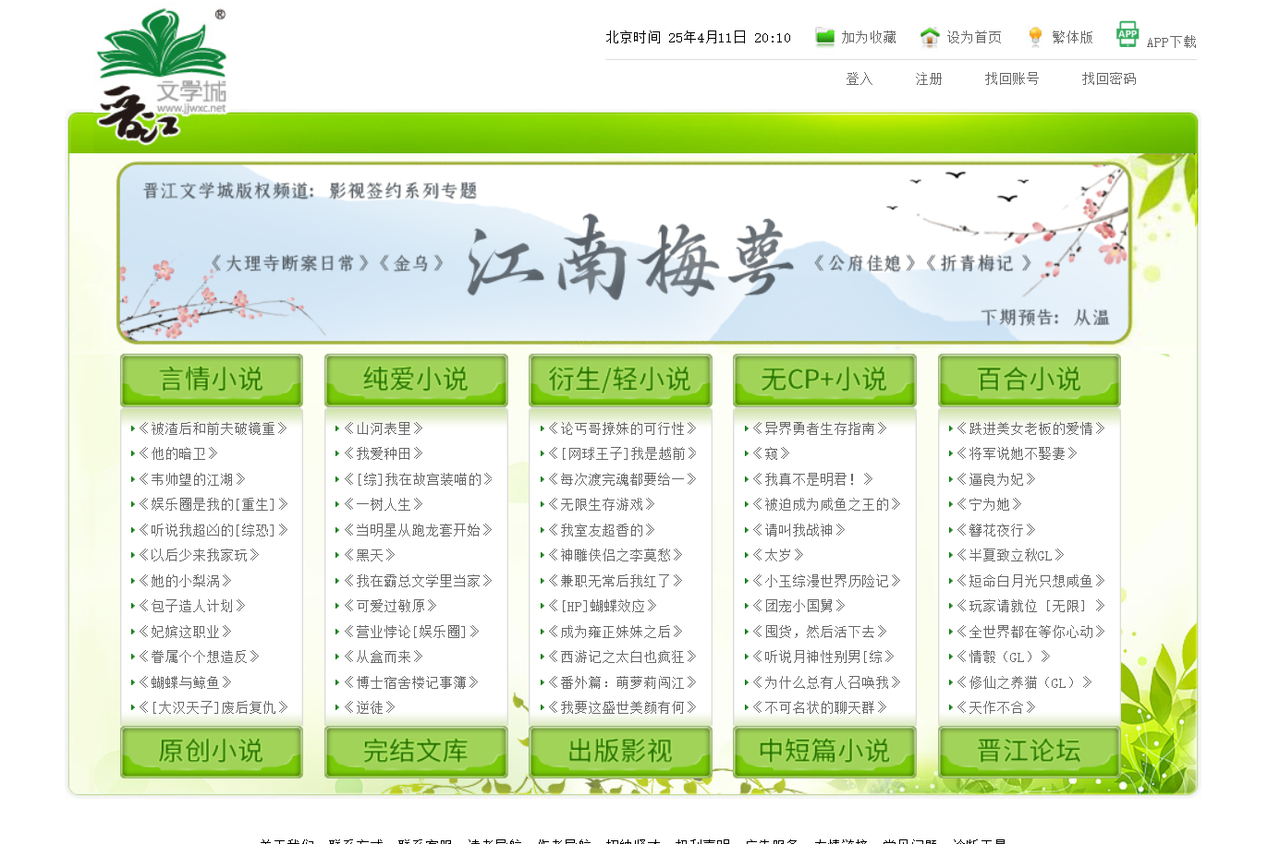Viewport: 1280px width, 844px height.
Task: Open novel 《无限生存游戏》
Action: (601, 505)
